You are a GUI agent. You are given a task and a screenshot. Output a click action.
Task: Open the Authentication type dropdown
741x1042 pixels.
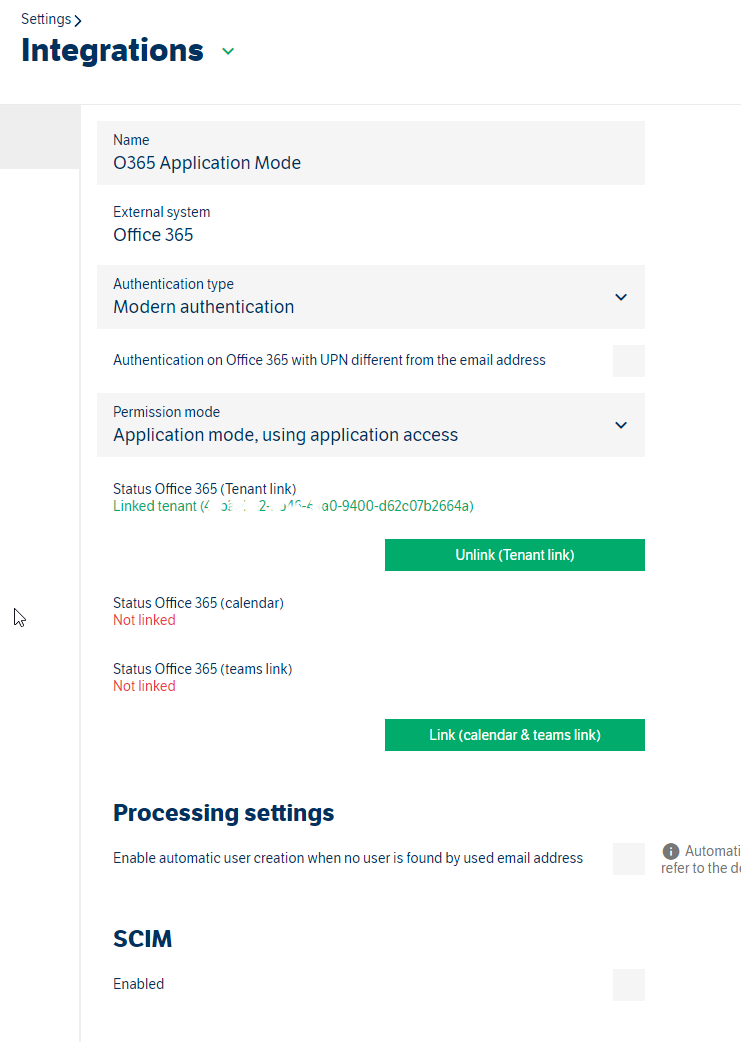pyautogui.click(x=370, y=297)
